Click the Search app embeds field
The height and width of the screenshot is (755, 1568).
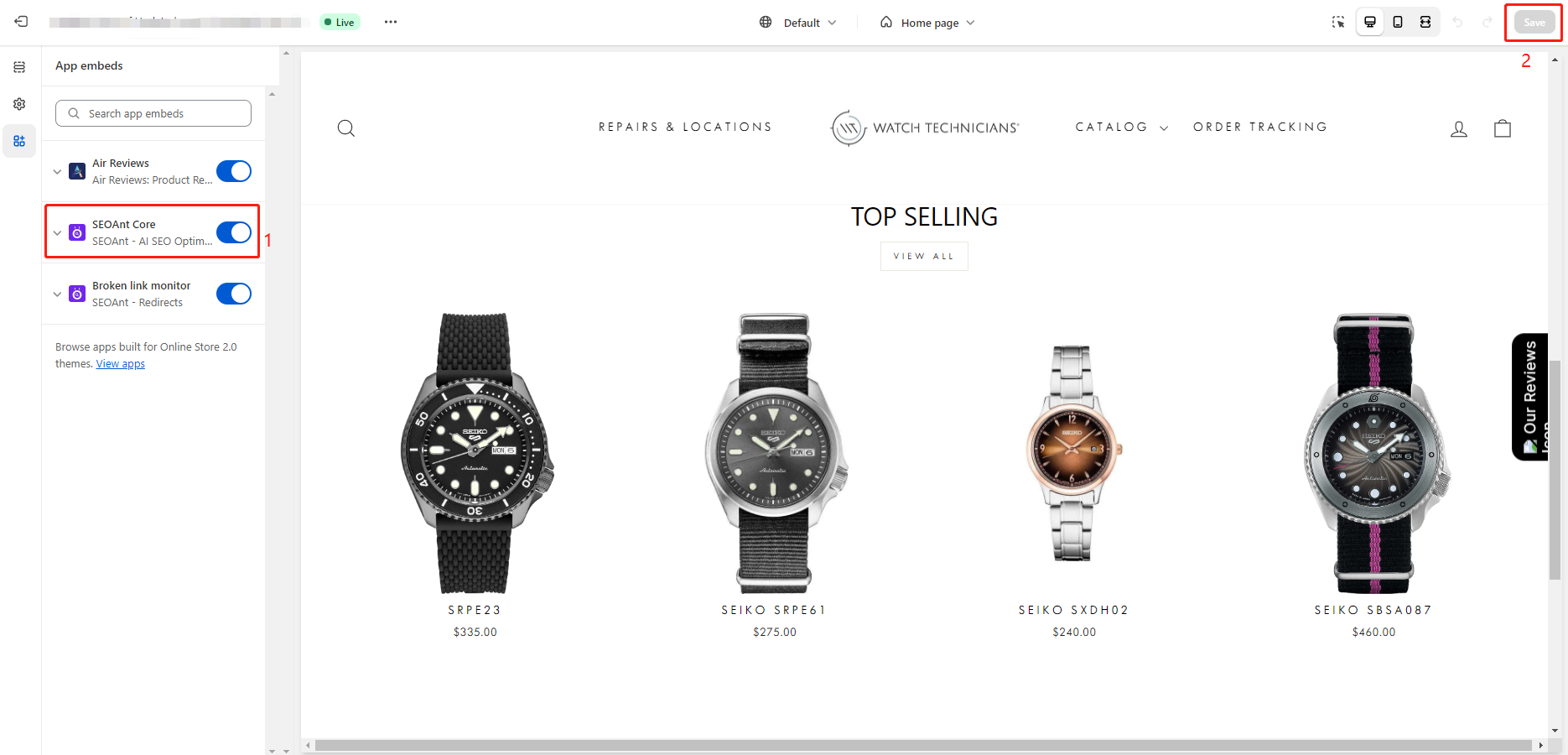click(x=153, y=113)
